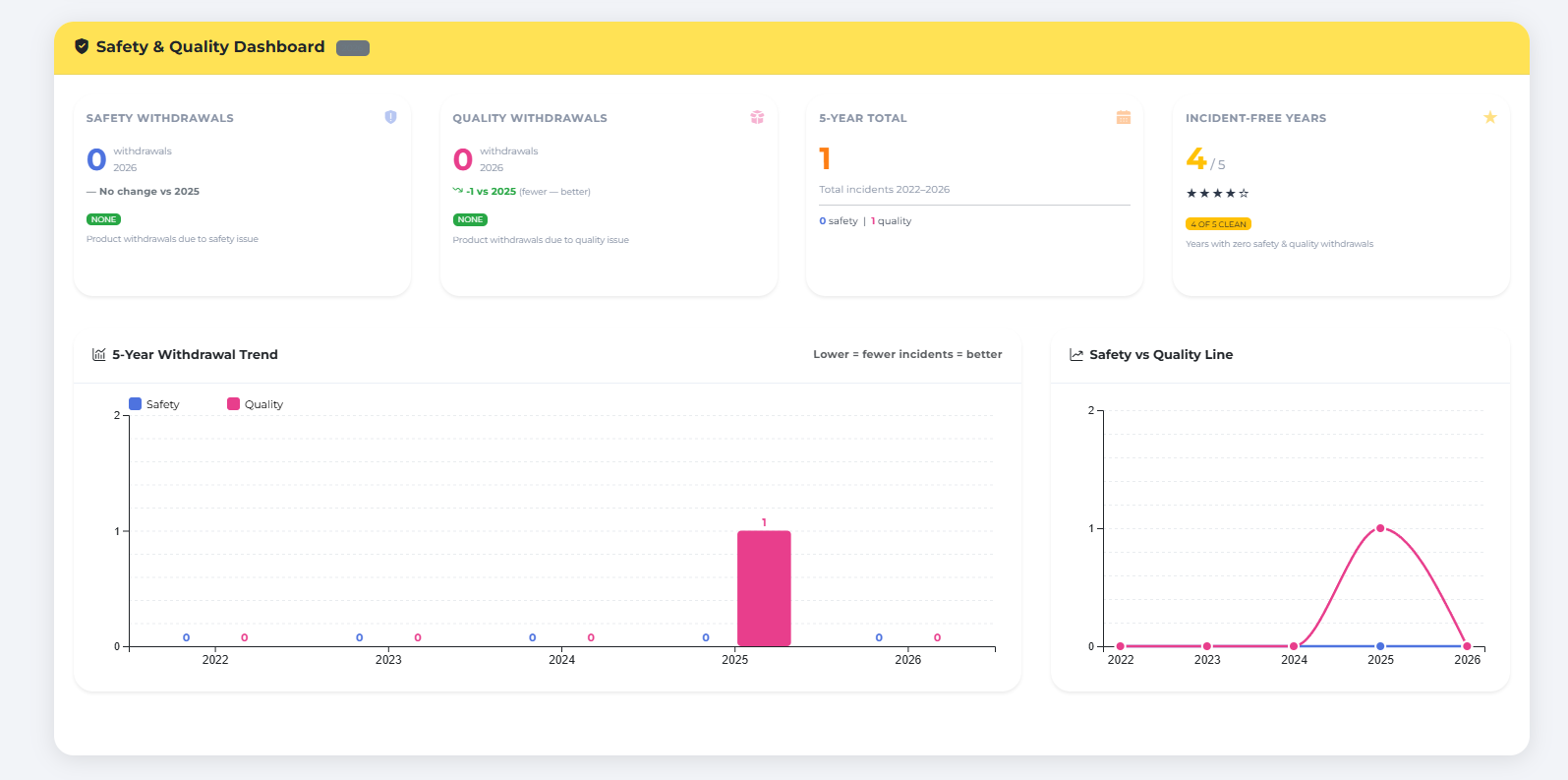This screenshot has width=1568, height=780.
Task: Click the green downward trend arrow icon
Action: click(x=458, y=191)
